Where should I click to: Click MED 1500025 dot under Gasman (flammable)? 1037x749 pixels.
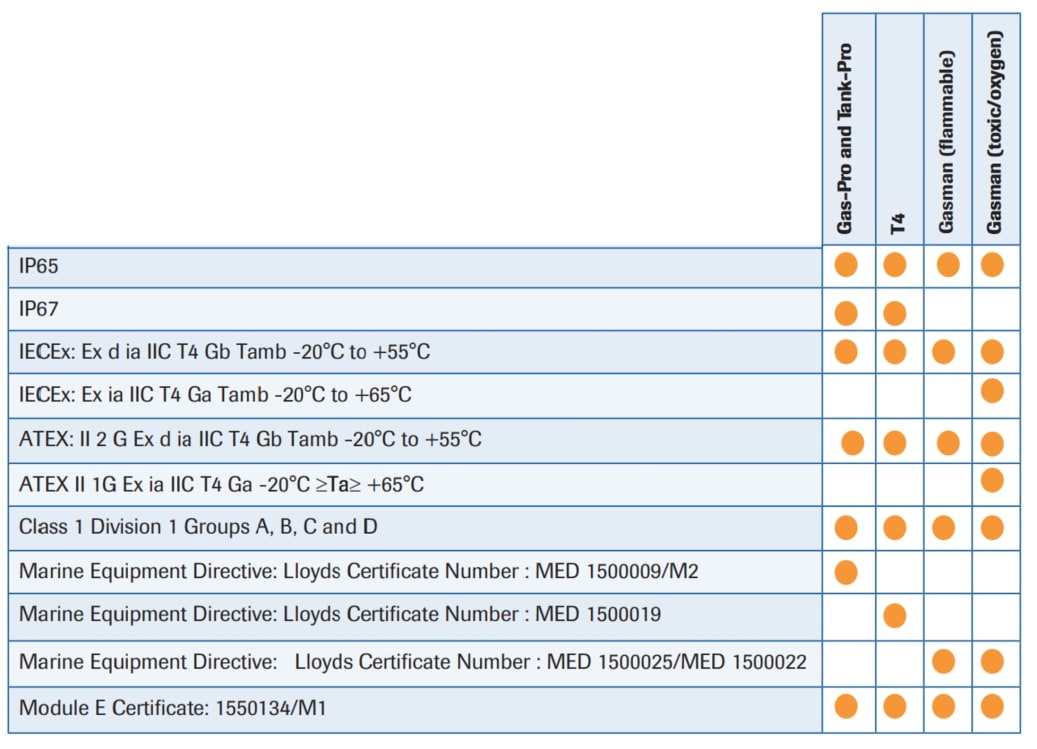point(943,661)
